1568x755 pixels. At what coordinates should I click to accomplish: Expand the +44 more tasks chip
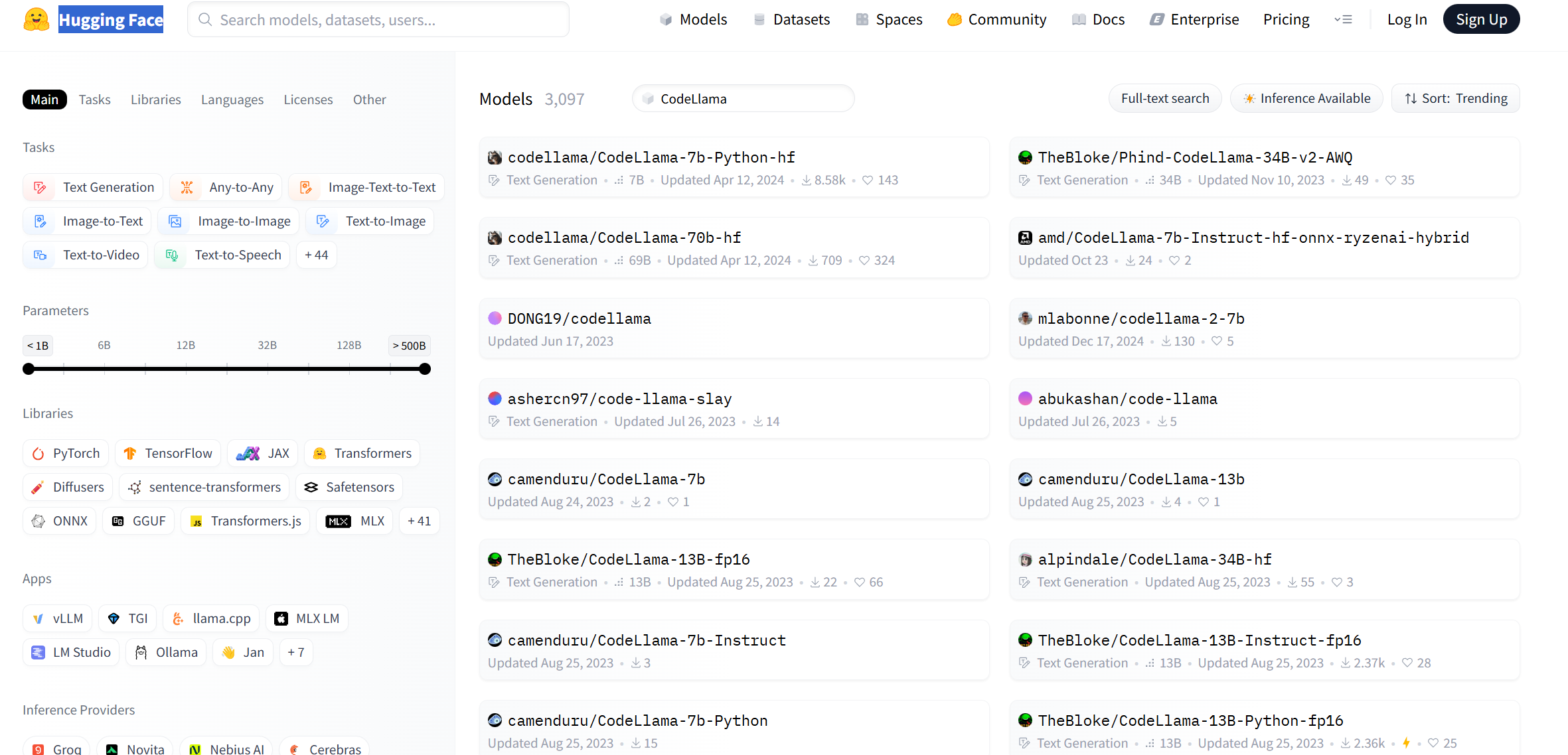tap(316, 255)
